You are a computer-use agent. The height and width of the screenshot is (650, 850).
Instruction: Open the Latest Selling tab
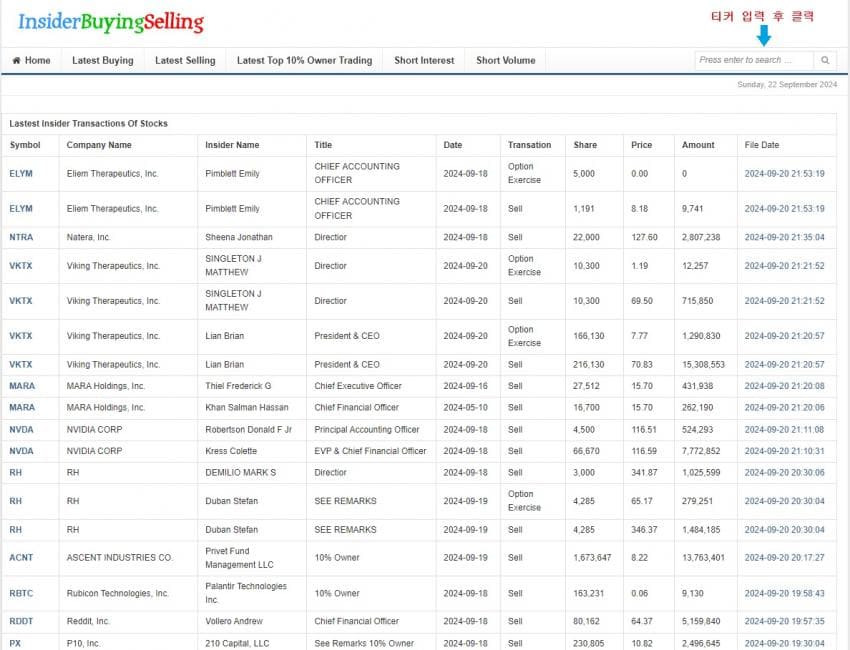[185, 60]
